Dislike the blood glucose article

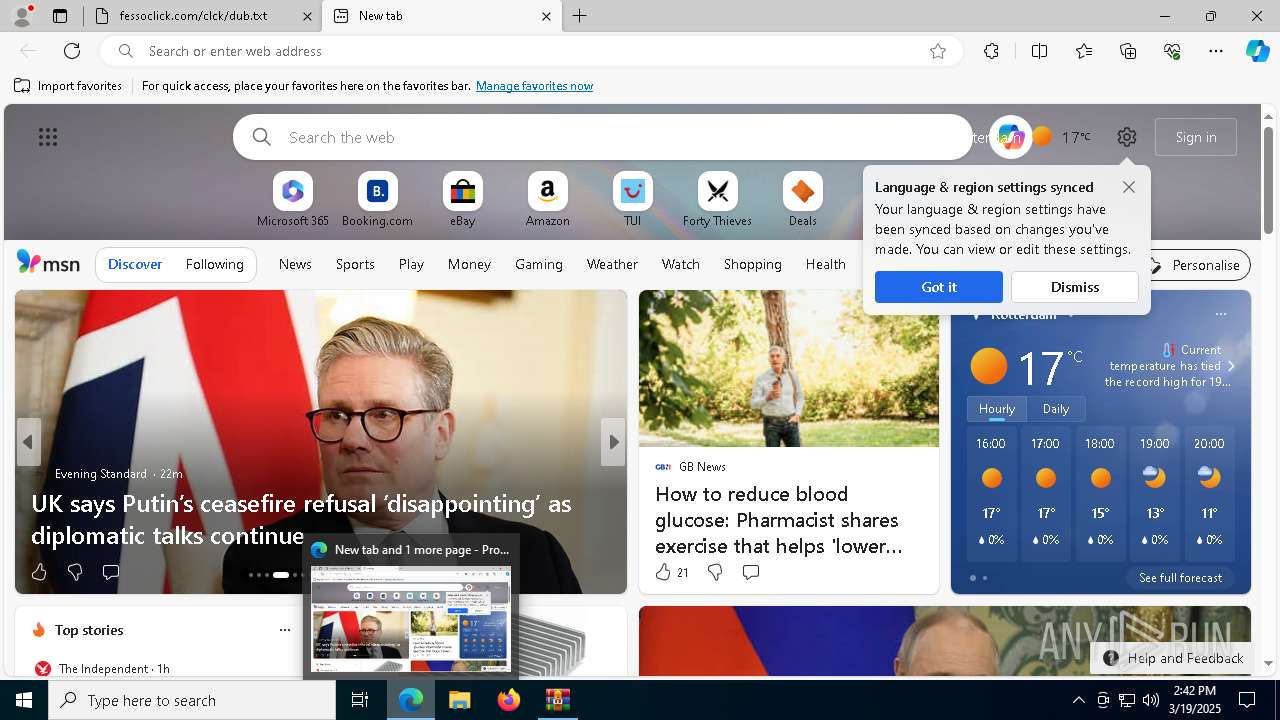point(715,572)
